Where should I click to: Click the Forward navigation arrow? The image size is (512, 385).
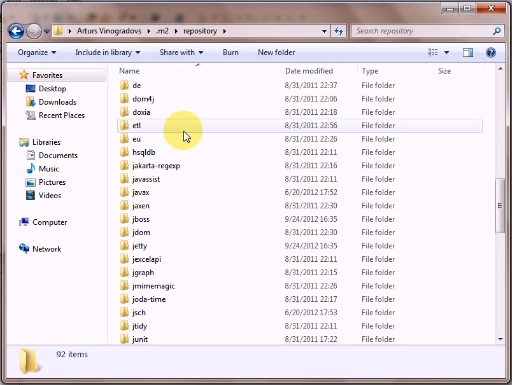pyautogui.click(x=34, y=31)
